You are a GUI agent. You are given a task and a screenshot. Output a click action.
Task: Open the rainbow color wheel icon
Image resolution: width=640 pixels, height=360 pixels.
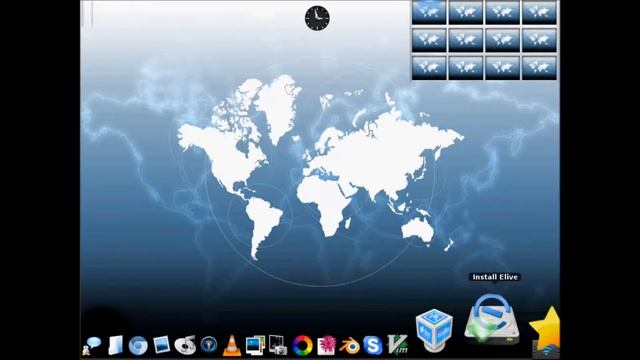tap(302, 346)
